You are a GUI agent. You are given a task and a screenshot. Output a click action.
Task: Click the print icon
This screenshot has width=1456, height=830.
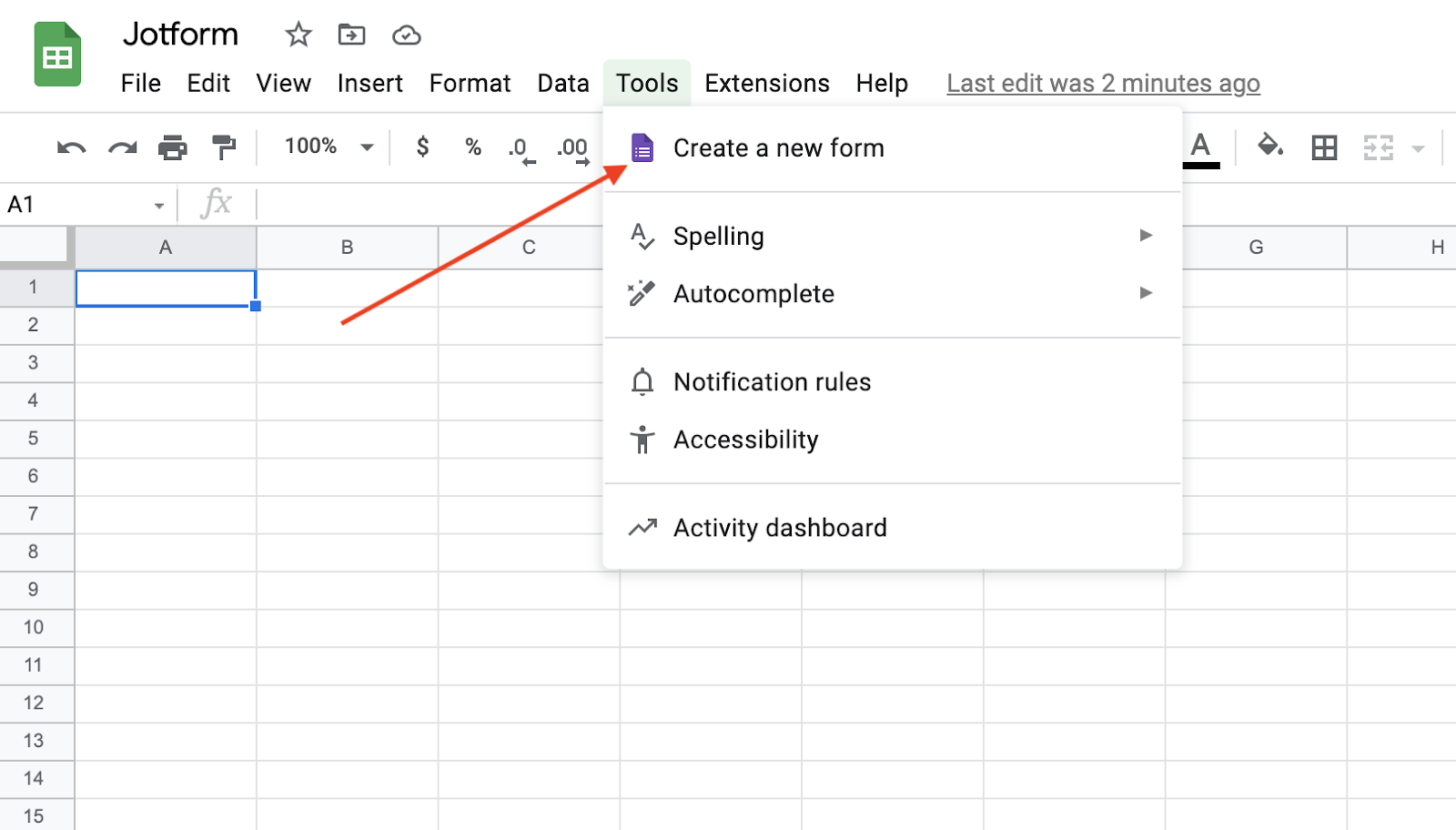tap(172, 147)
